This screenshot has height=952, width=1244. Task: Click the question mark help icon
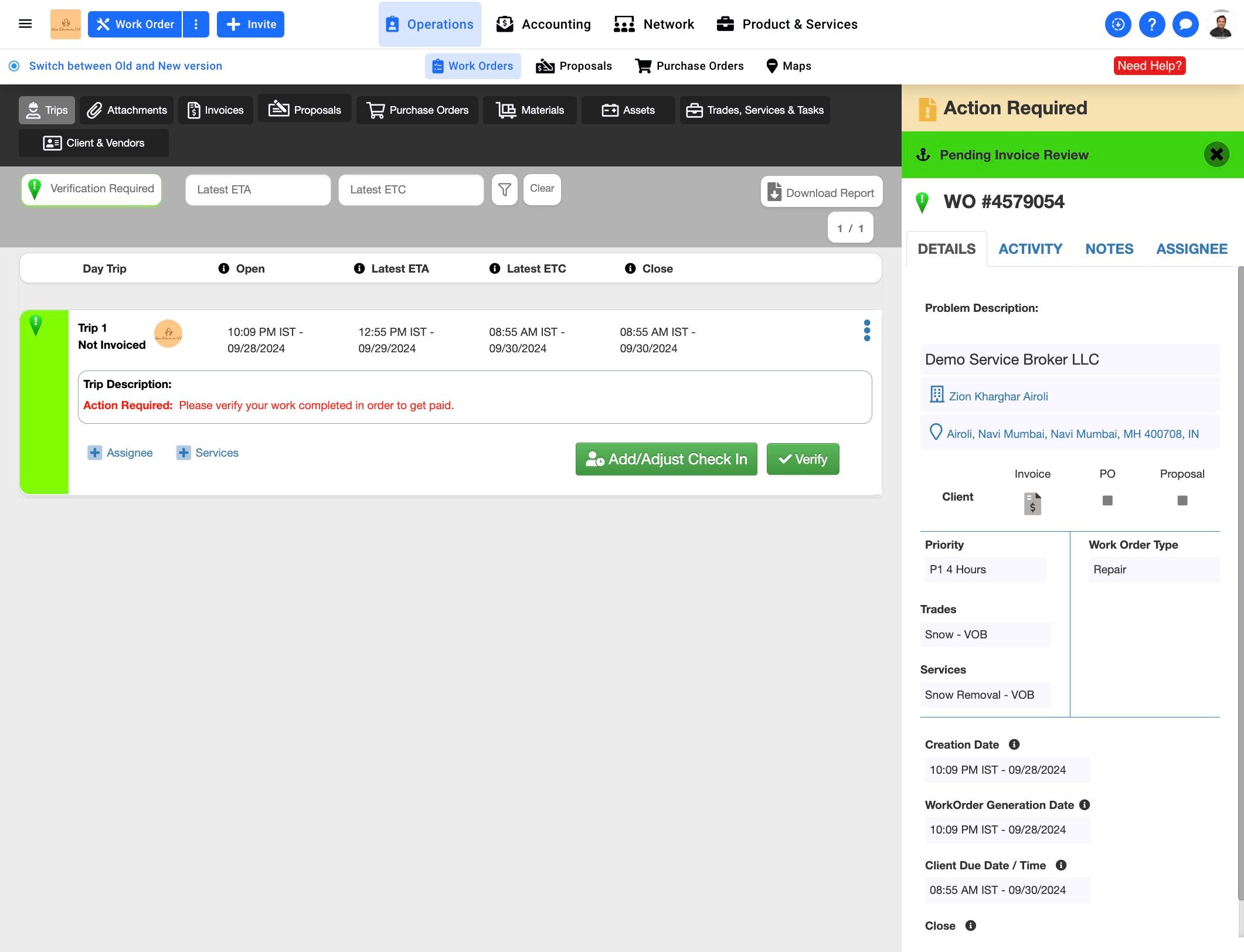click(1151, 24)
